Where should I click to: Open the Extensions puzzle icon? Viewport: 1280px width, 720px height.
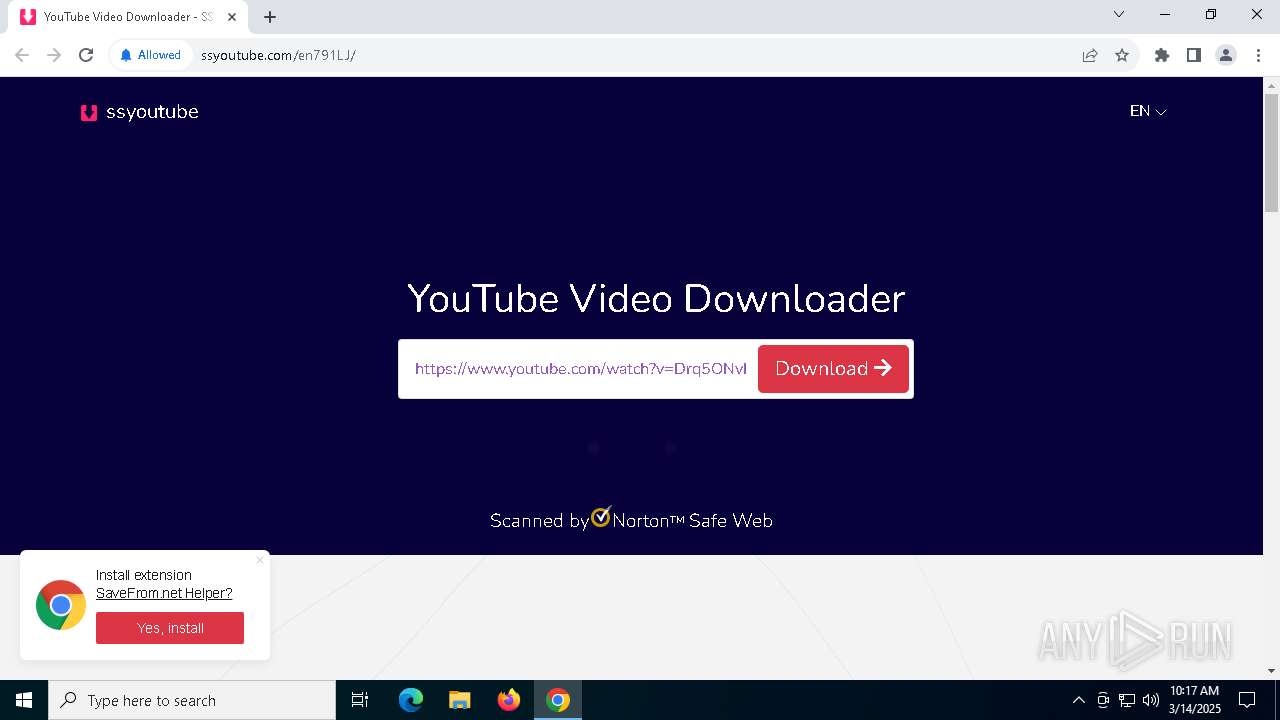tap(1162, 55)
